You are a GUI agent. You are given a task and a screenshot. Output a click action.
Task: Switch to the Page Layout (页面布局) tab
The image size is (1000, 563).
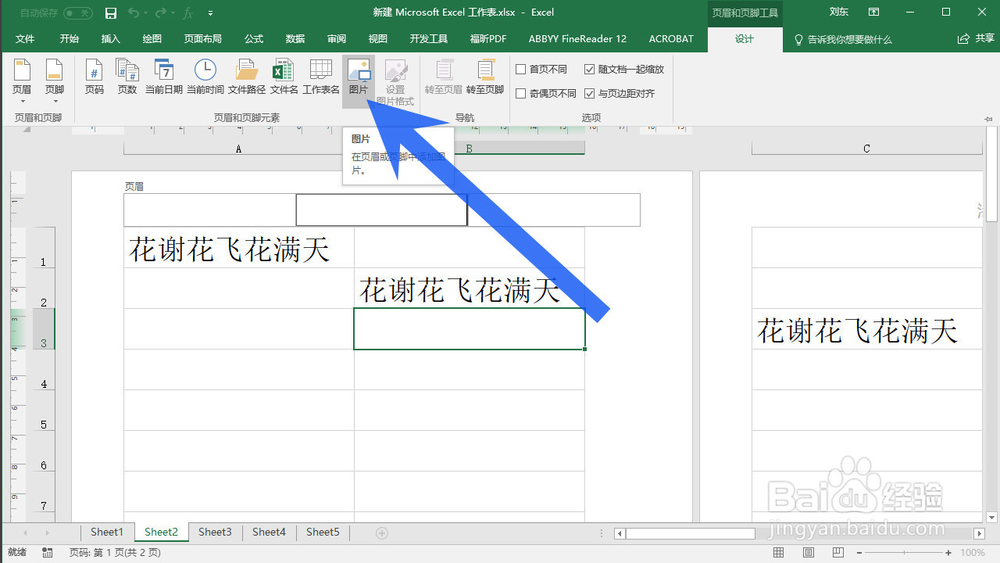tap(203, 39)
